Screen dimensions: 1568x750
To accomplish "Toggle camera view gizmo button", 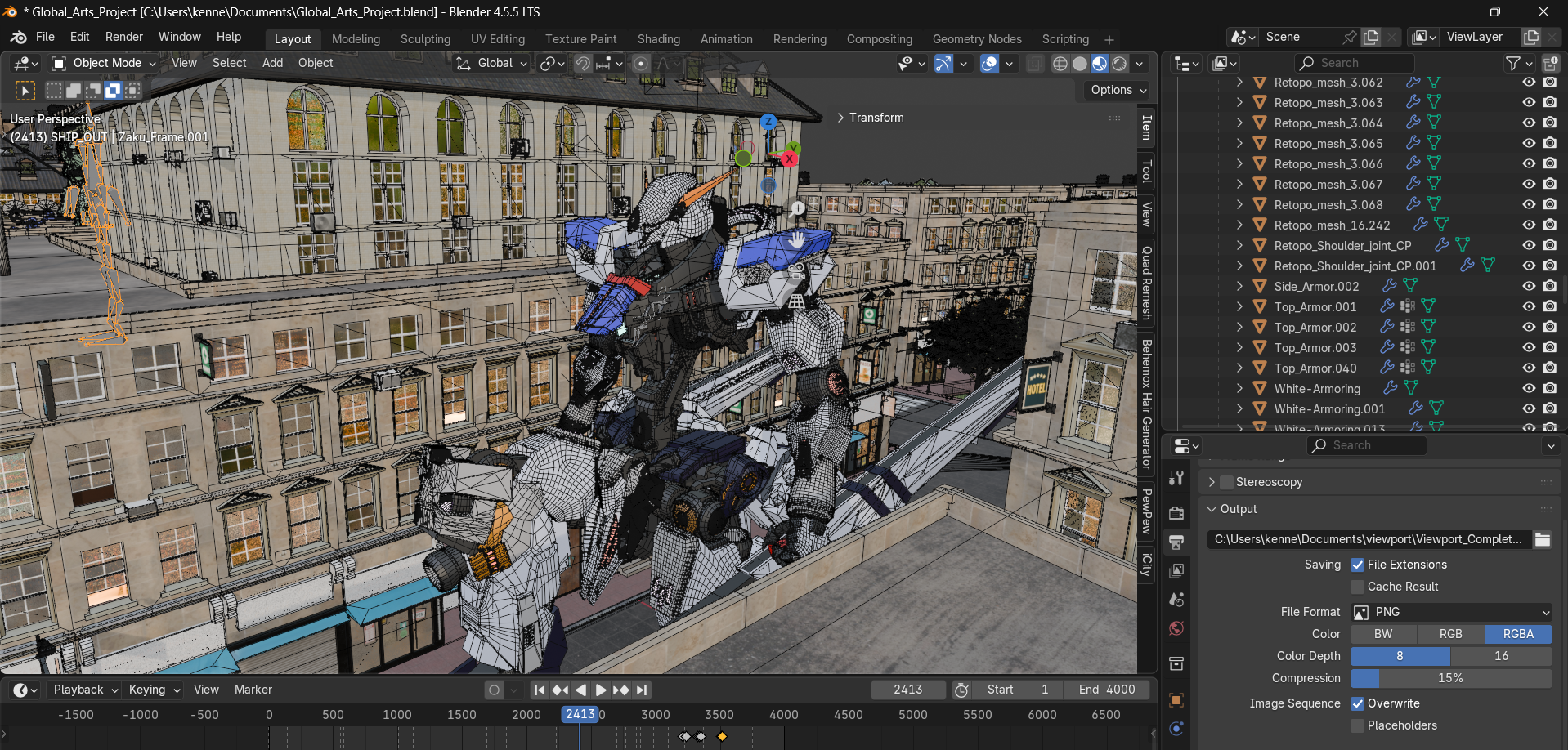I will click(797, 270).
